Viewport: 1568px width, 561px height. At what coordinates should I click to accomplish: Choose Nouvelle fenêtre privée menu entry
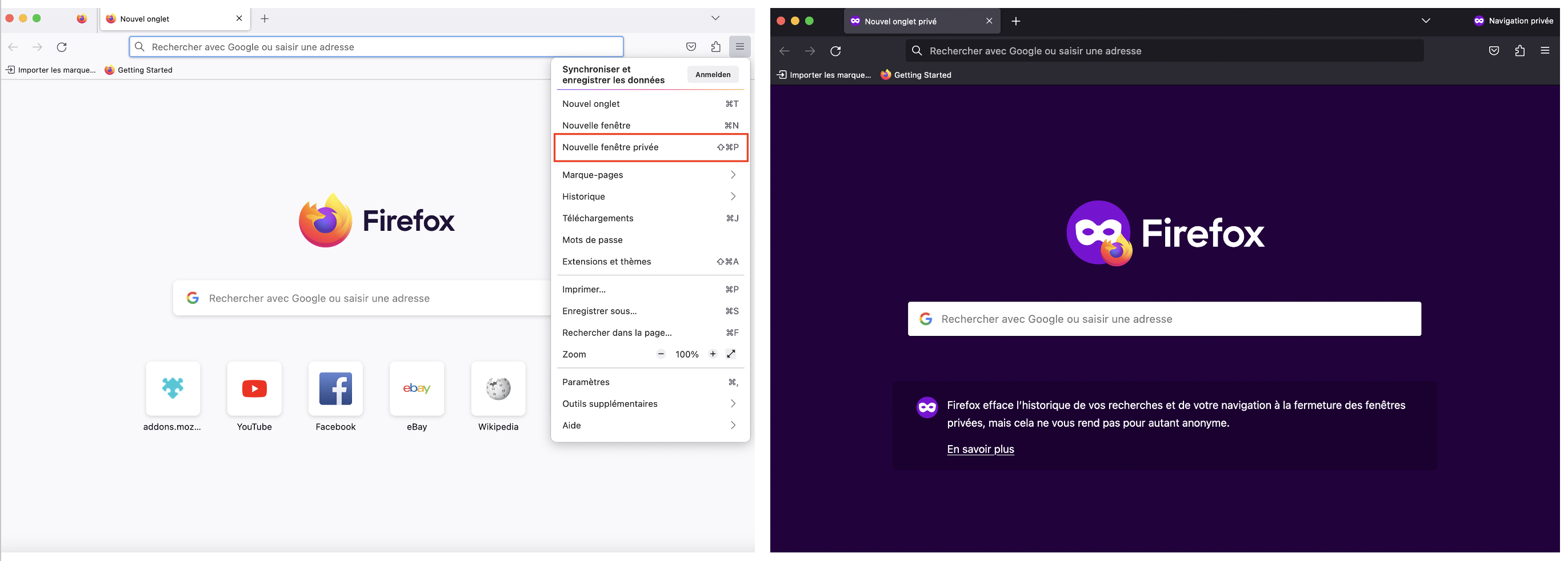tap(650, 147)
